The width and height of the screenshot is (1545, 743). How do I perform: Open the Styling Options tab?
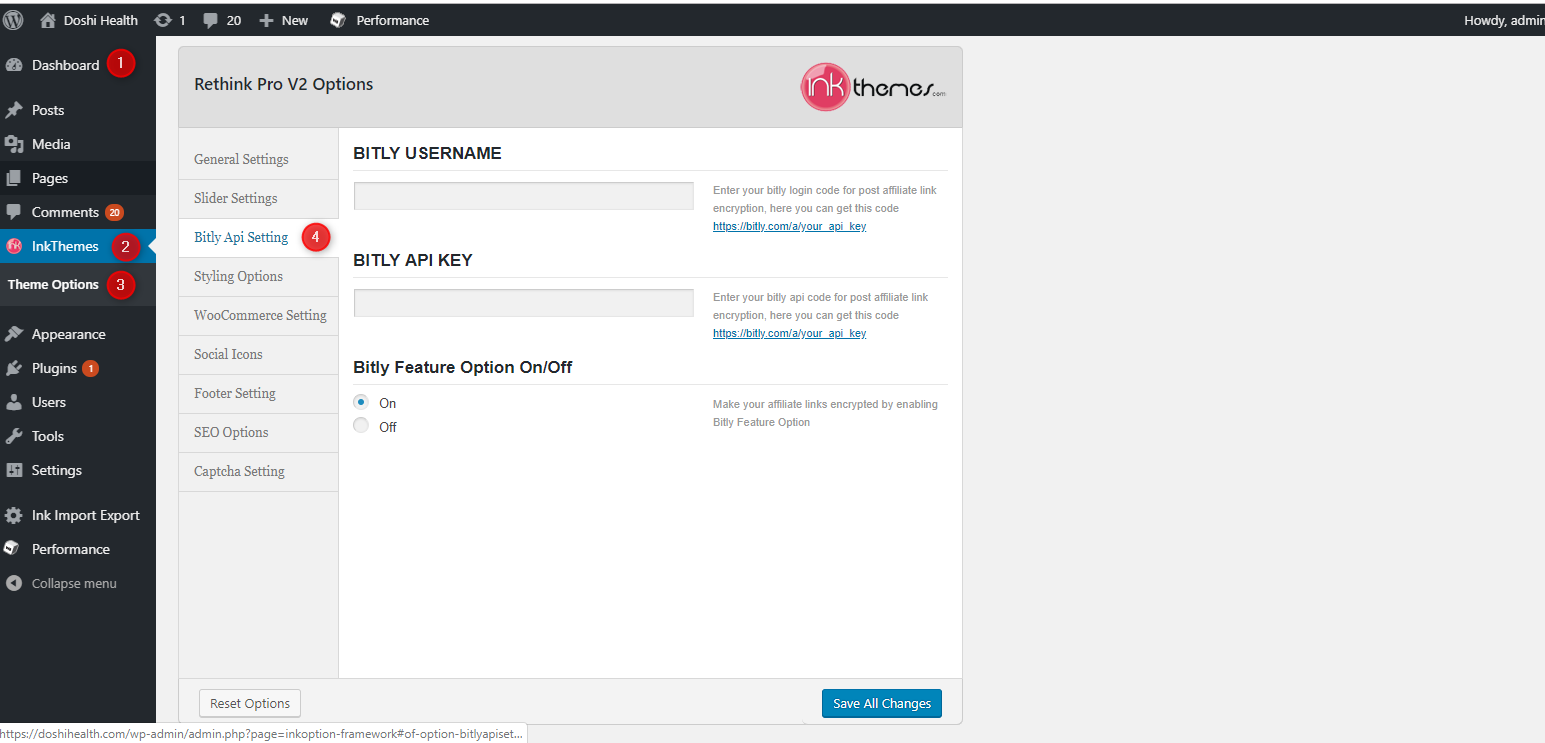point(258,276)
